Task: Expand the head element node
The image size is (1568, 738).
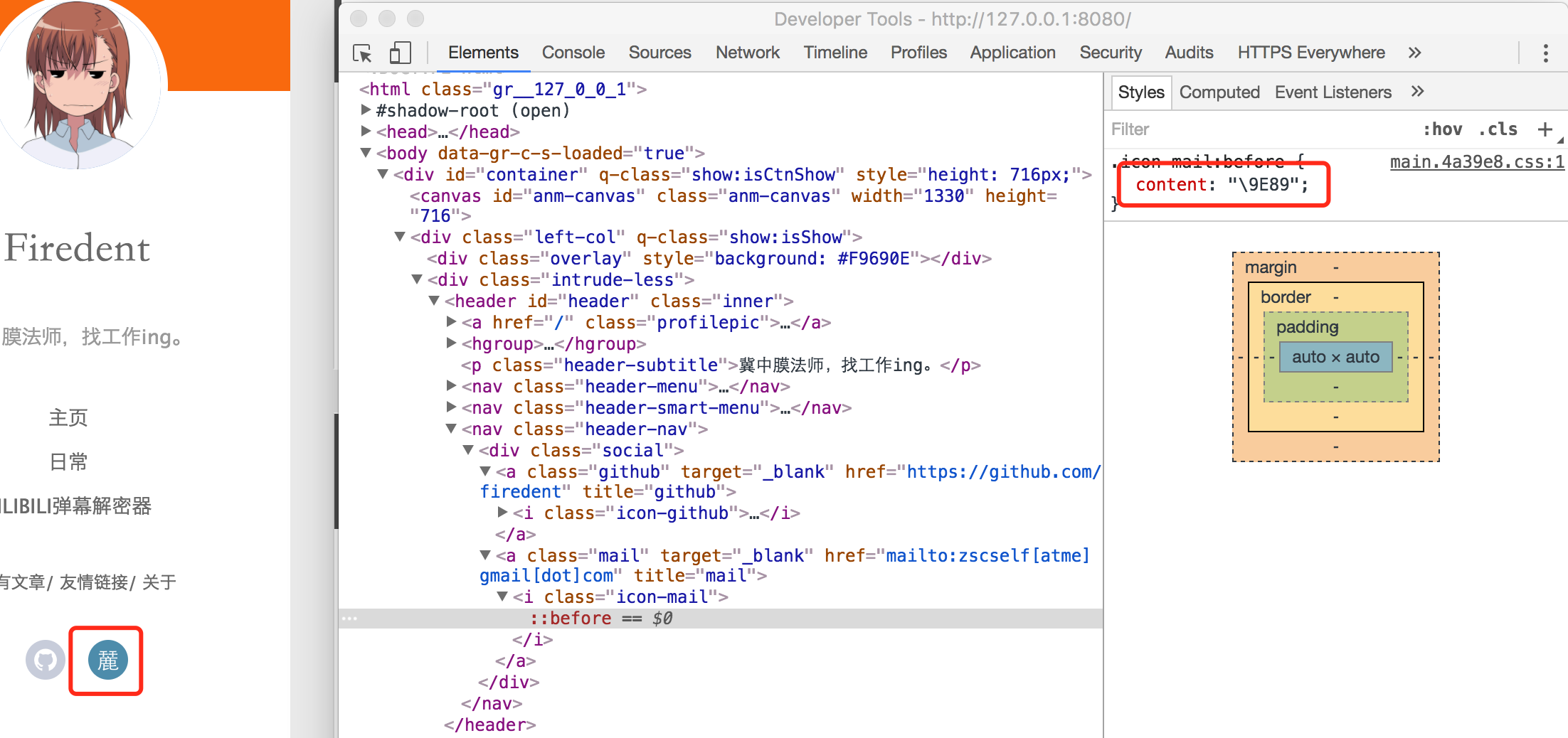Action: point(366,132)
